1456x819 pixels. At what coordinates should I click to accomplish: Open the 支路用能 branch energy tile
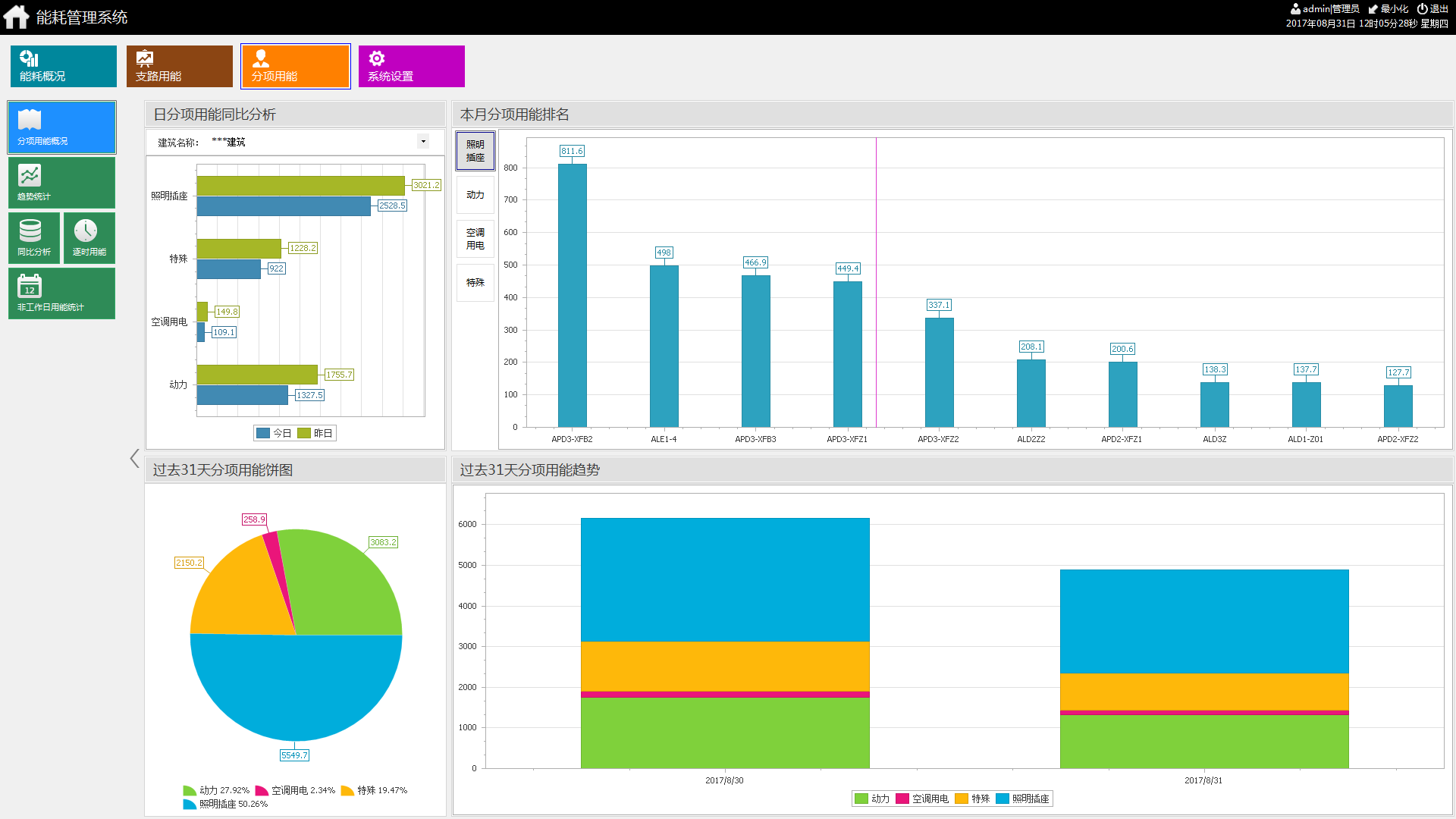(x=179, y=66)
